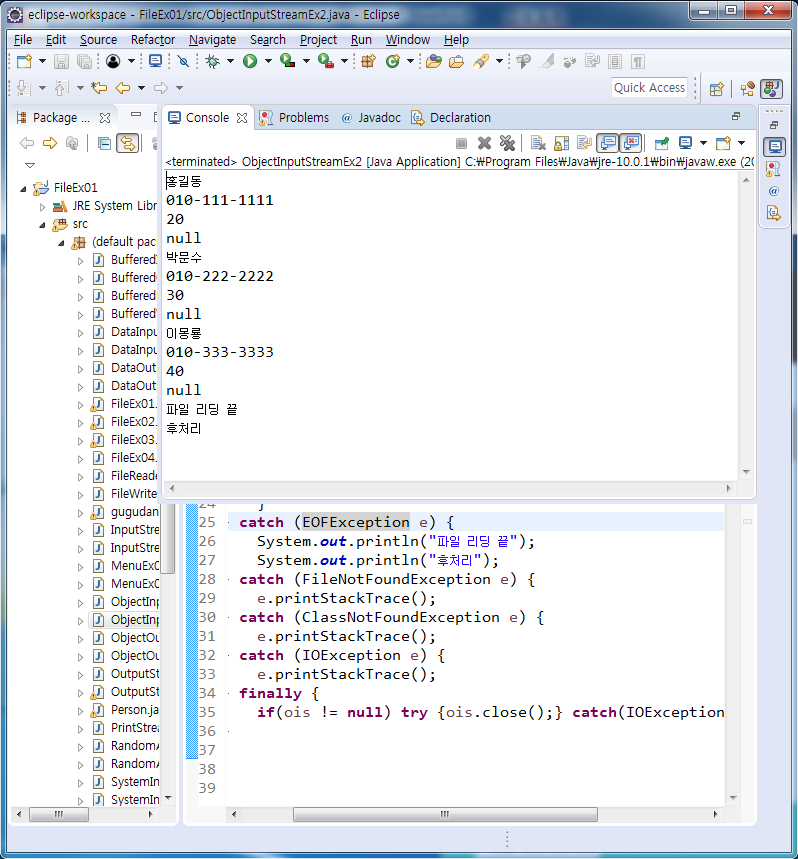
Task: Click External Tools run icon
Action: 326,61
